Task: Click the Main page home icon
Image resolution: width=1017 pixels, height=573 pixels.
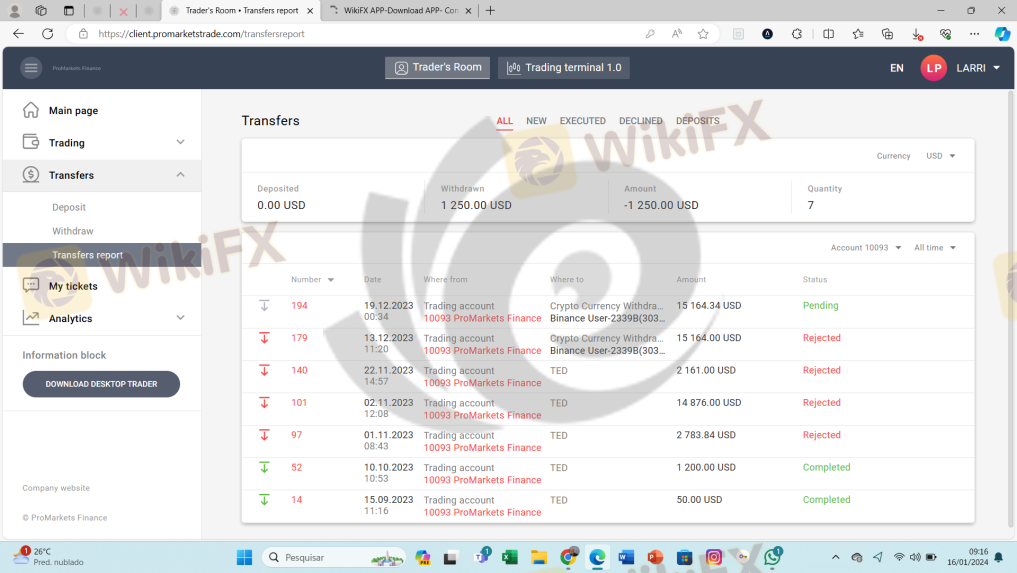Action: click(x=30, y=110)
